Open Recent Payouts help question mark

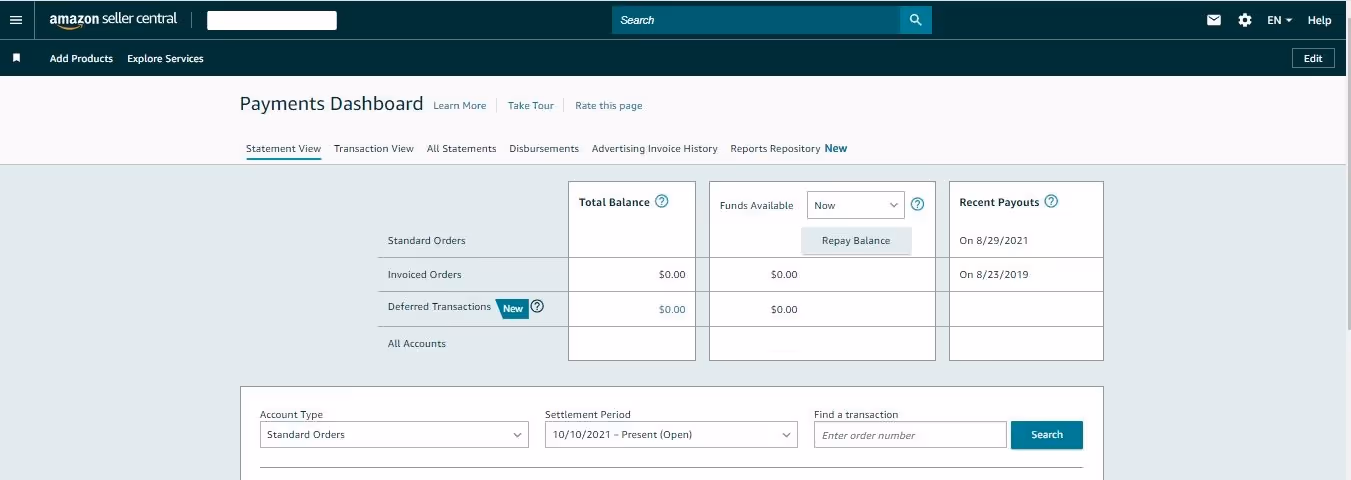click(1051, 201)
